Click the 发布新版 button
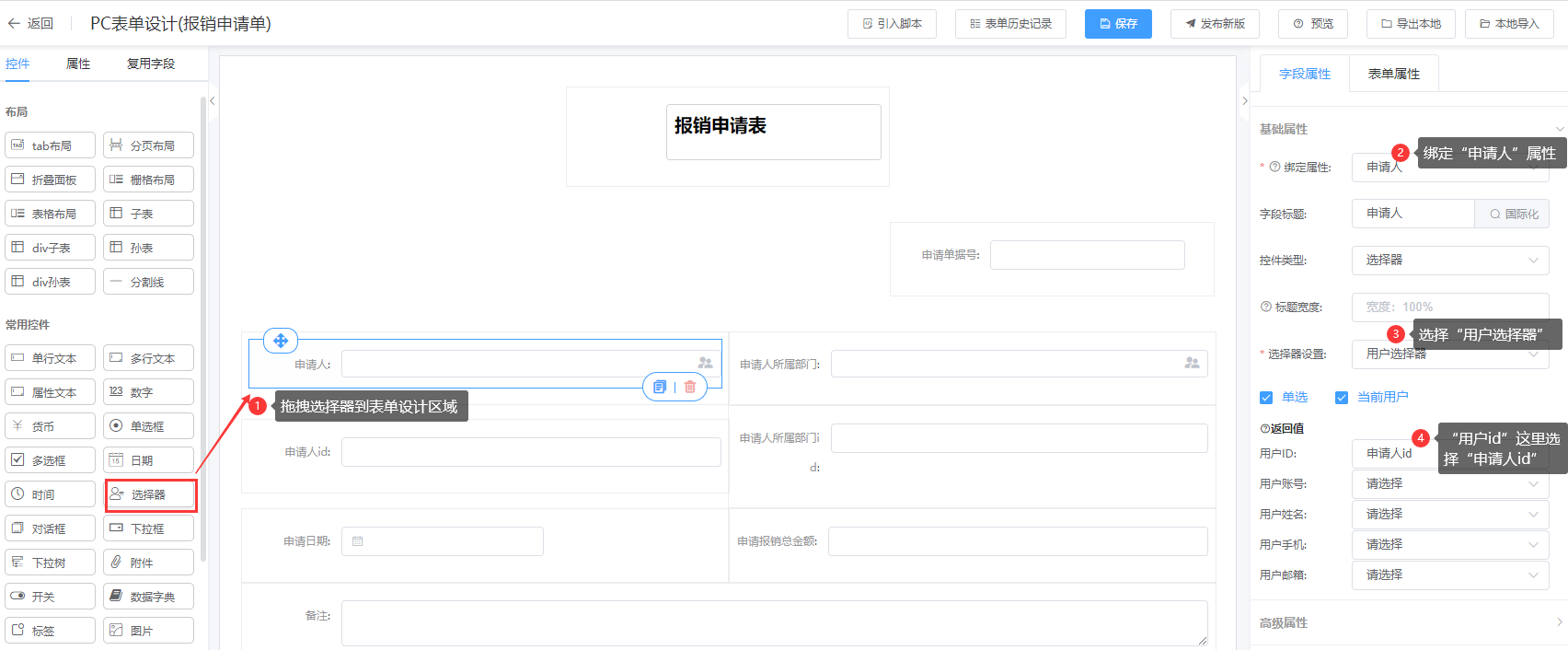Viewport: 1568px width, 650px height. click(1215, 24)
